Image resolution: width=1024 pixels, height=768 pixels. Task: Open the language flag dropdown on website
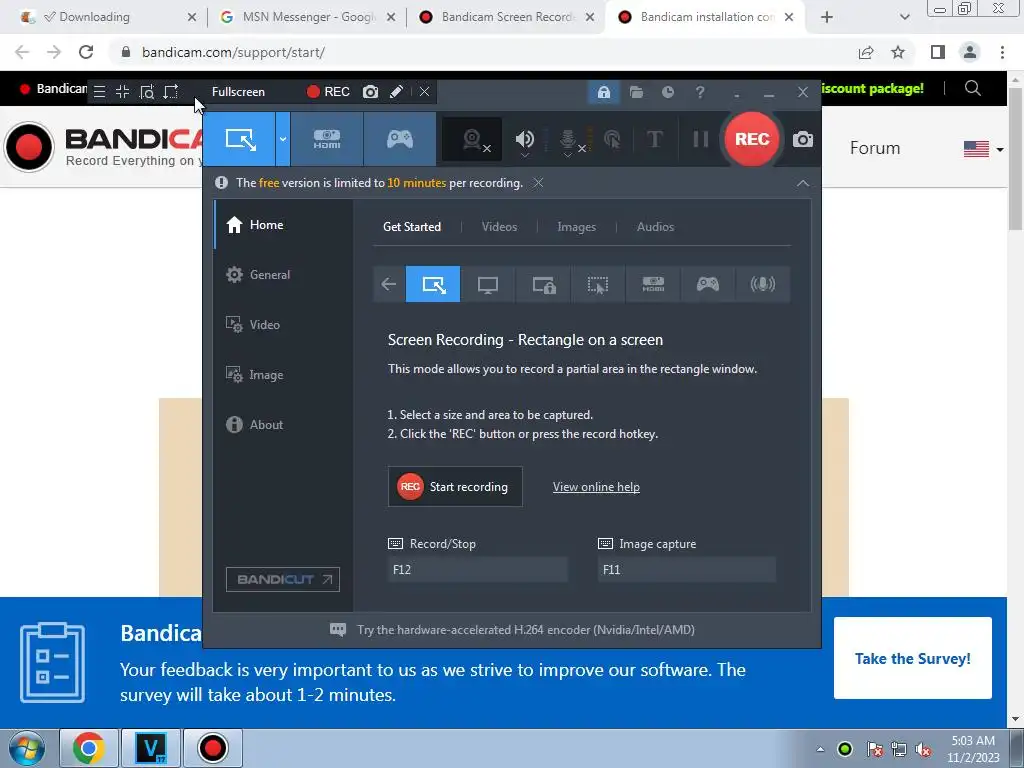coord(983,149)
